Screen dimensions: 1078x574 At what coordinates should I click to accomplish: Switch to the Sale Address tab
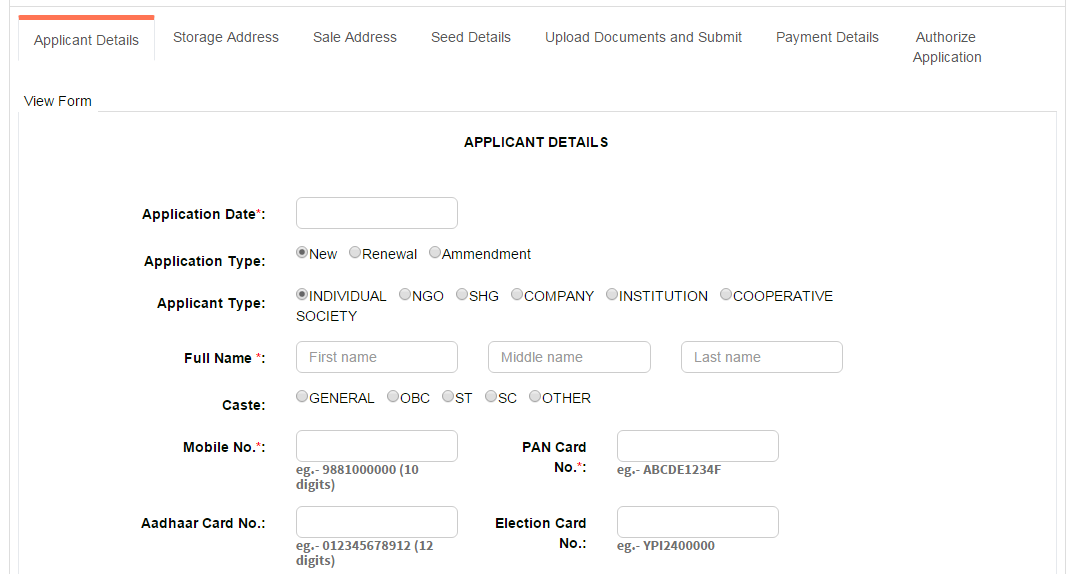point(355,37)
